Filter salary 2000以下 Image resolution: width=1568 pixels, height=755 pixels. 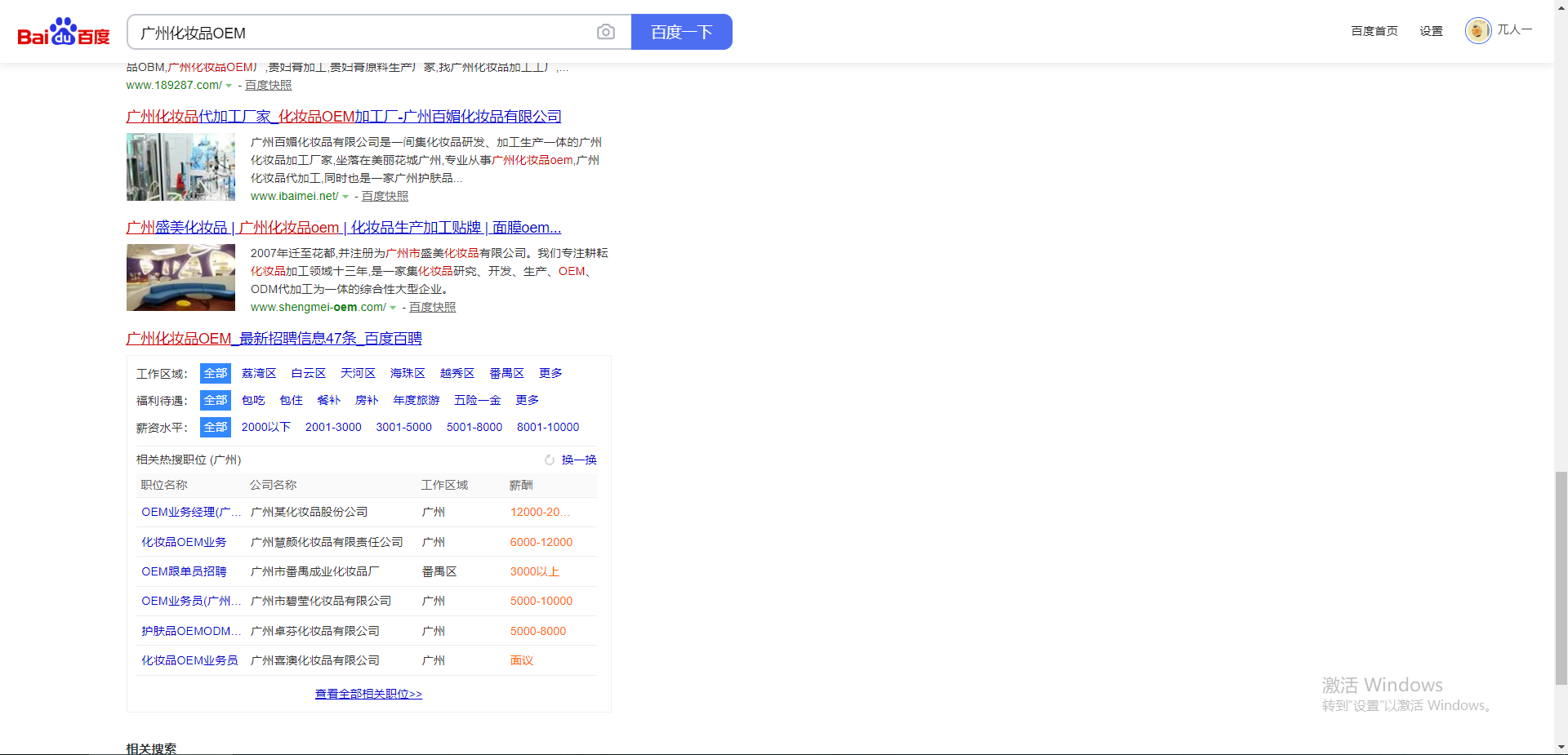[x=266, y=427]
